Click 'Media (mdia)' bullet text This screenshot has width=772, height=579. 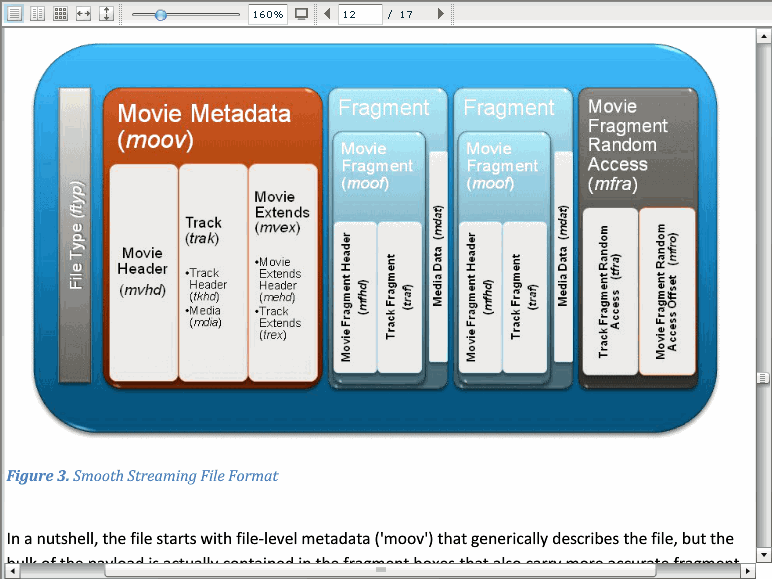coord(204,316)
